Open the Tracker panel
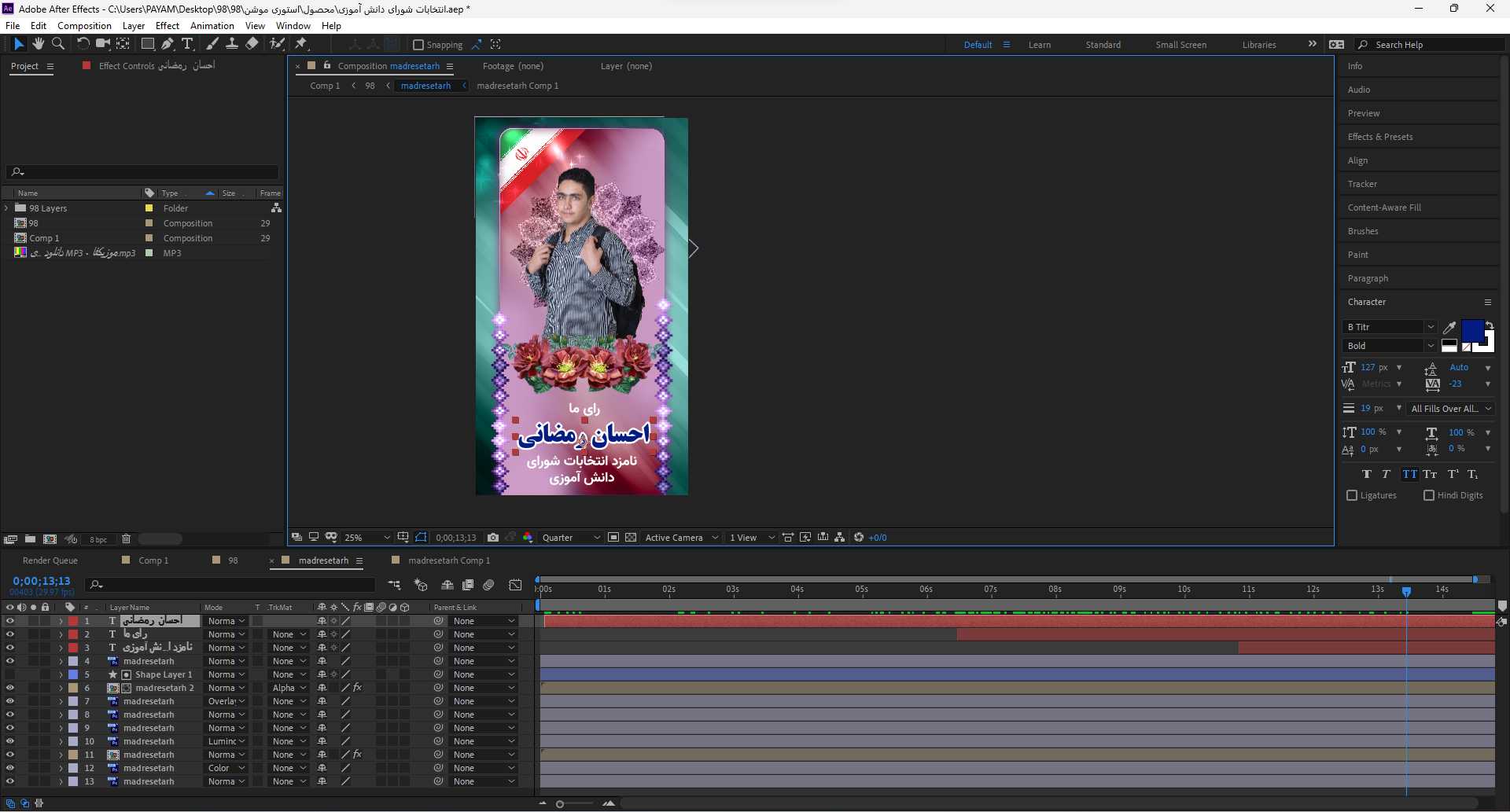This screenshot has height=812, width=1510. click(1362, 184)
